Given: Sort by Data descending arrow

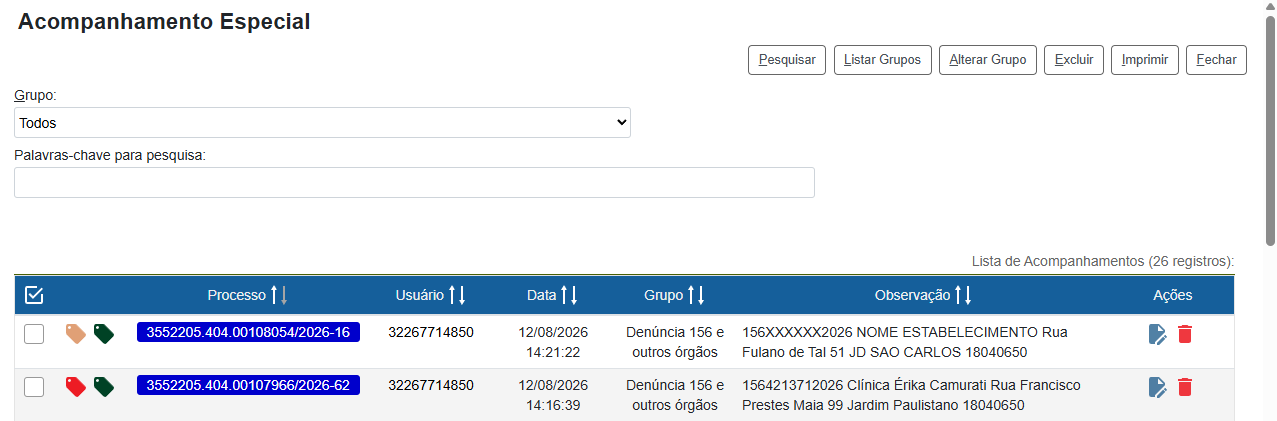Looking at the screenshot, I should click(574, 295).
